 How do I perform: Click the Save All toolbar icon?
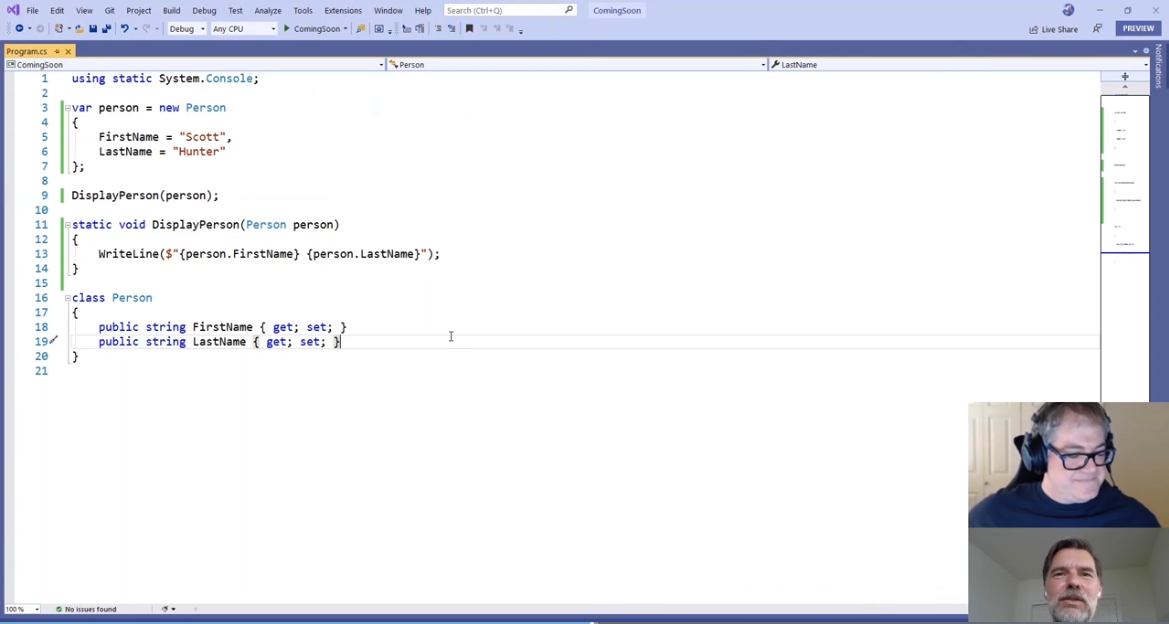point(106,29)
